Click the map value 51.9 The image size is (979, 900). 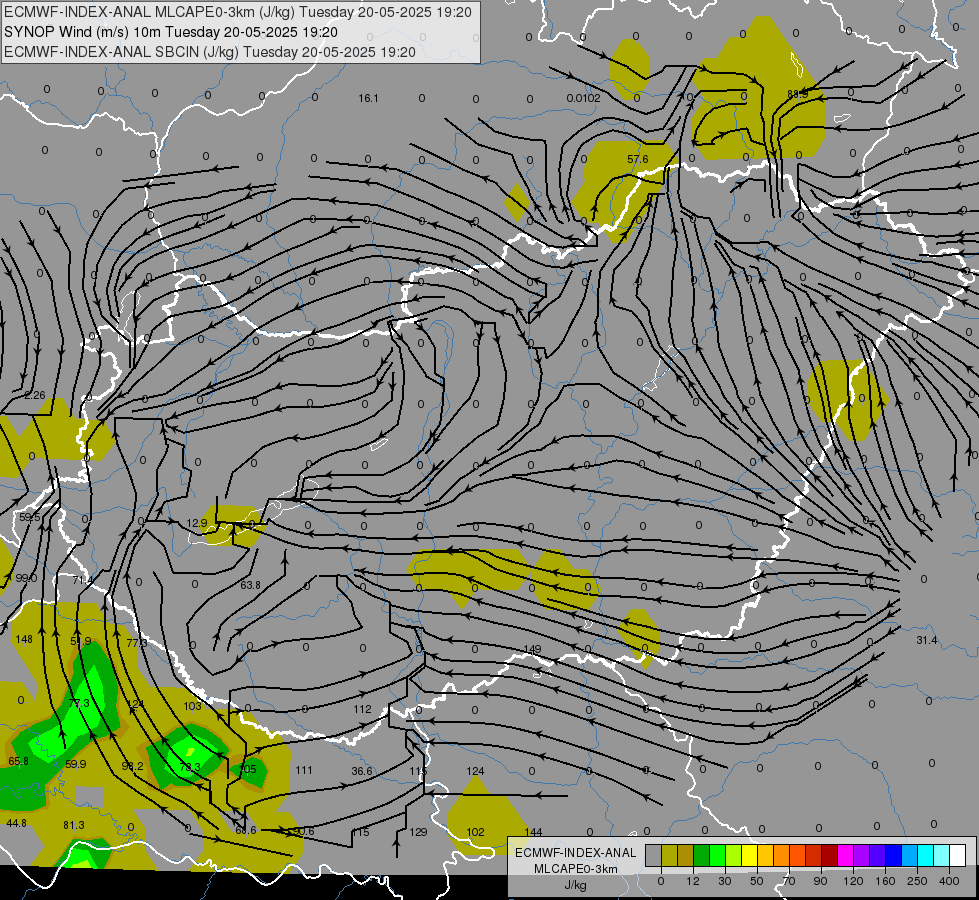[81, 641]
